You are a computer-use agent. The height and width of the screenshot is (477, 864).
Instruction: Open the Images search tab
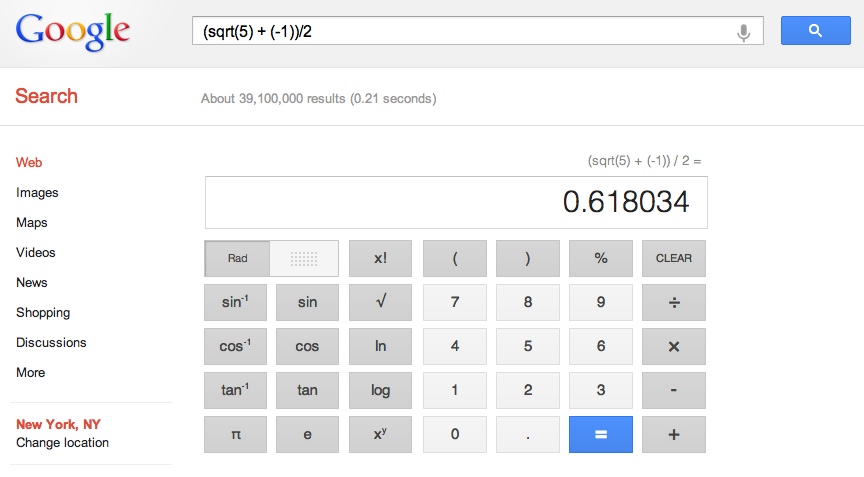37,192
